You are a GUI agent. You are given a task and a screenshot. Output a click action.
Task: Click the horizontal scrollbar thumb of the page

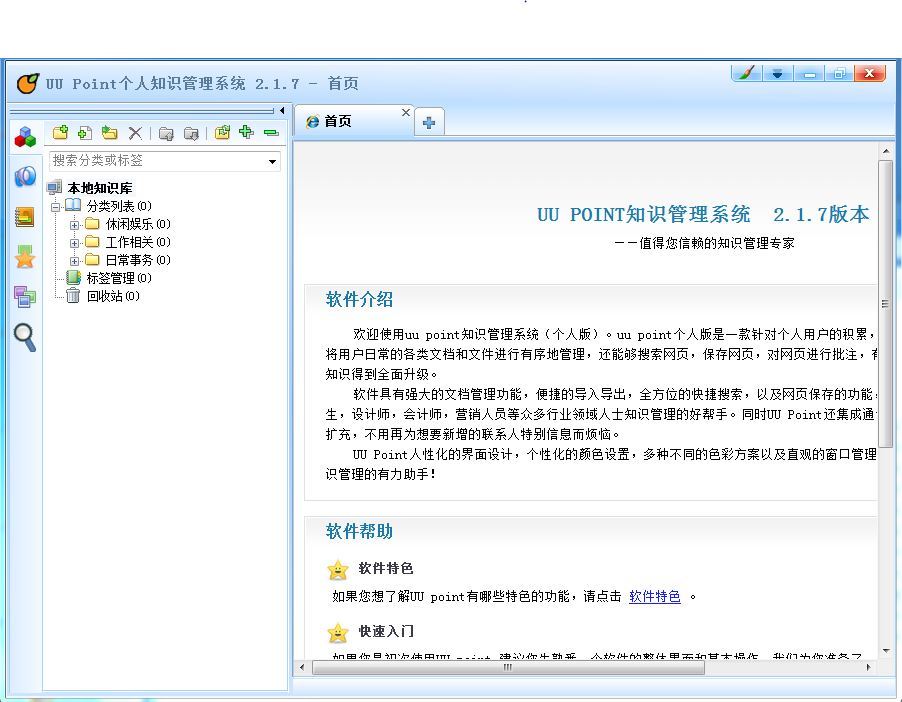508,667
